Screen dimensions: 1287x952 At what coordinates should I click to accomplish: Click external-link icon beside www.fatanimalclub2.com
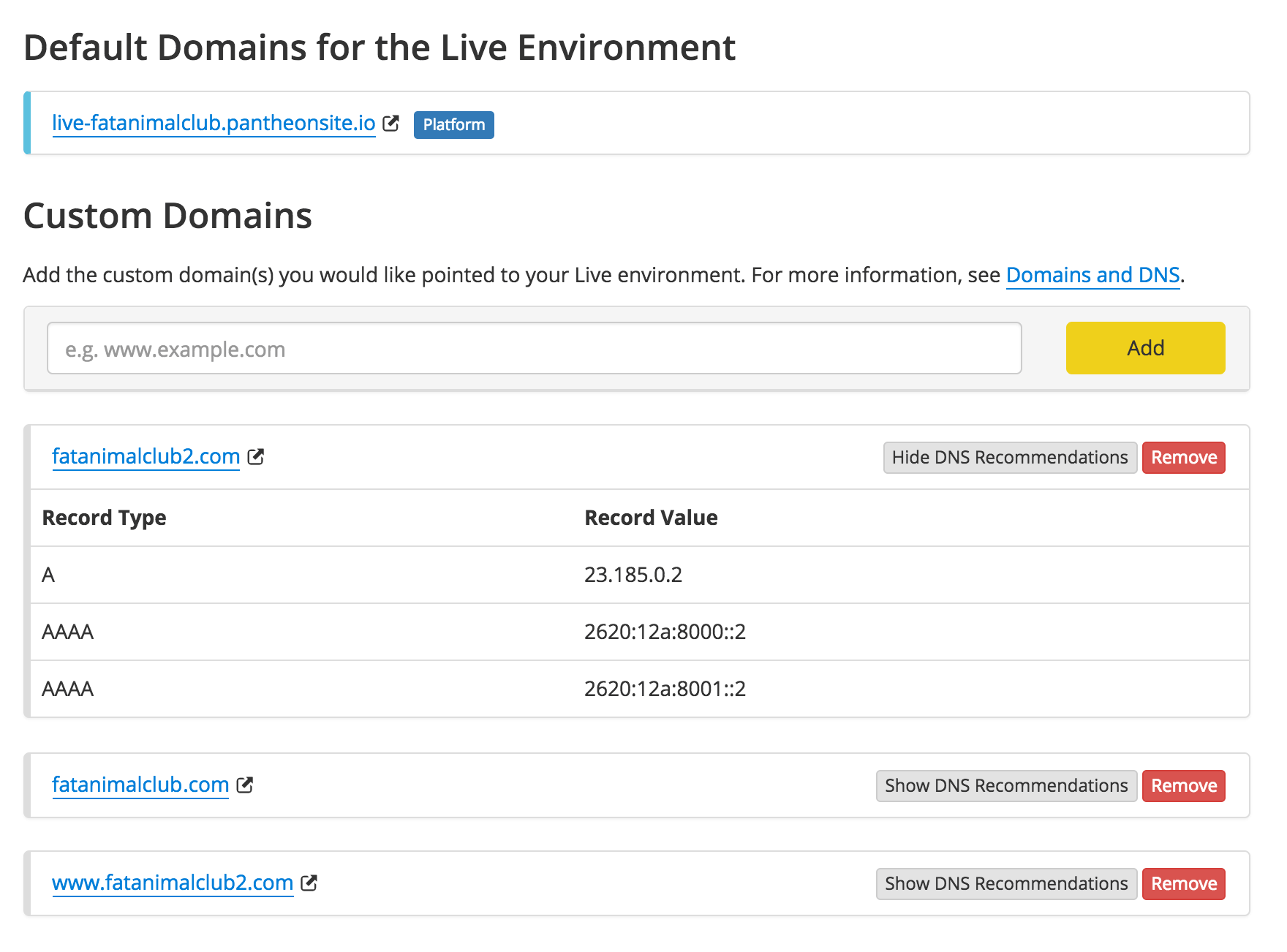tap(309, 883)
